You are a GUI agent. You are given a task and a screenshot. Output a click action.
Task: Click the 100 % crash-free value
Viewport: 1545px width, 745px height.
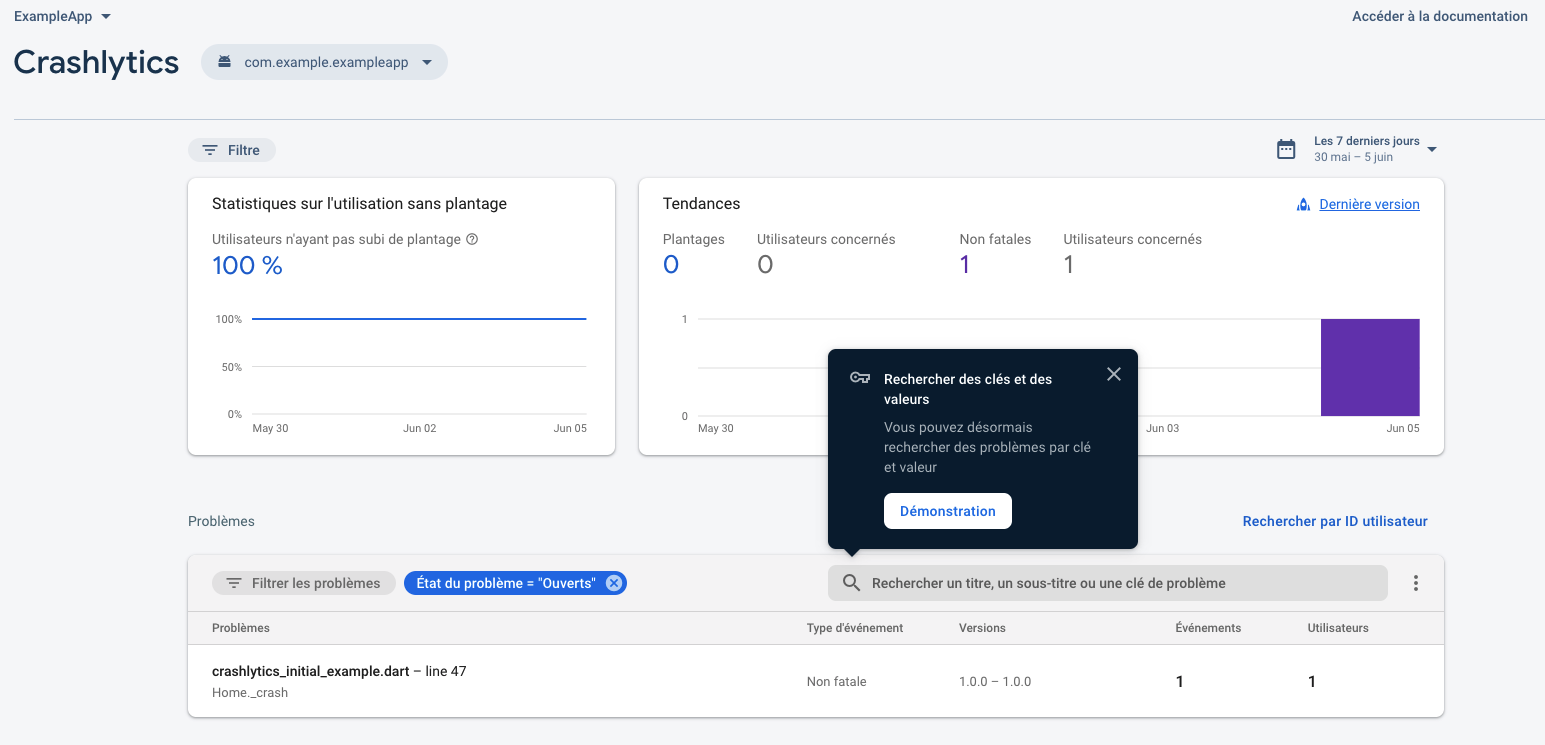point(247,265)
